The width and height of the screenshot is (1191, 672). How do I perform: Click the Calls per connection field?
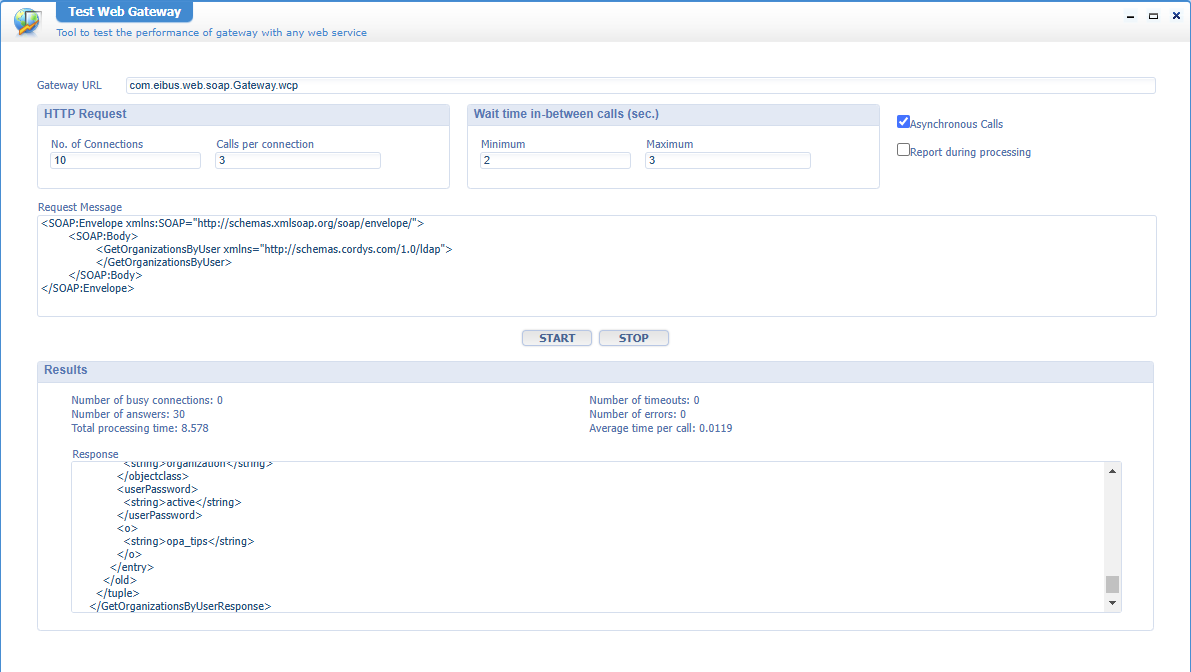(x=297, y=160)
